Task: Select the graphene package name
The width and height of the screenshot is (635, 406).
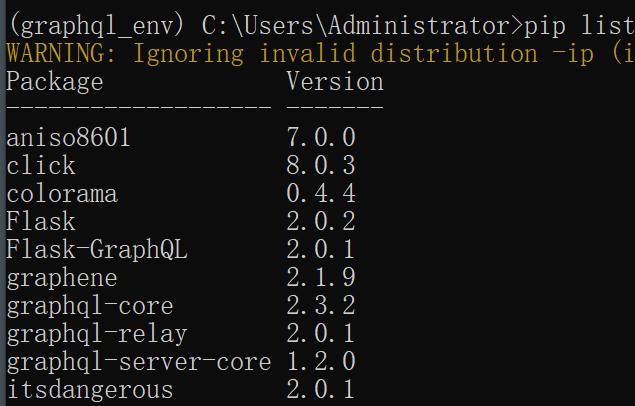Action: click(x=62, y=278)
